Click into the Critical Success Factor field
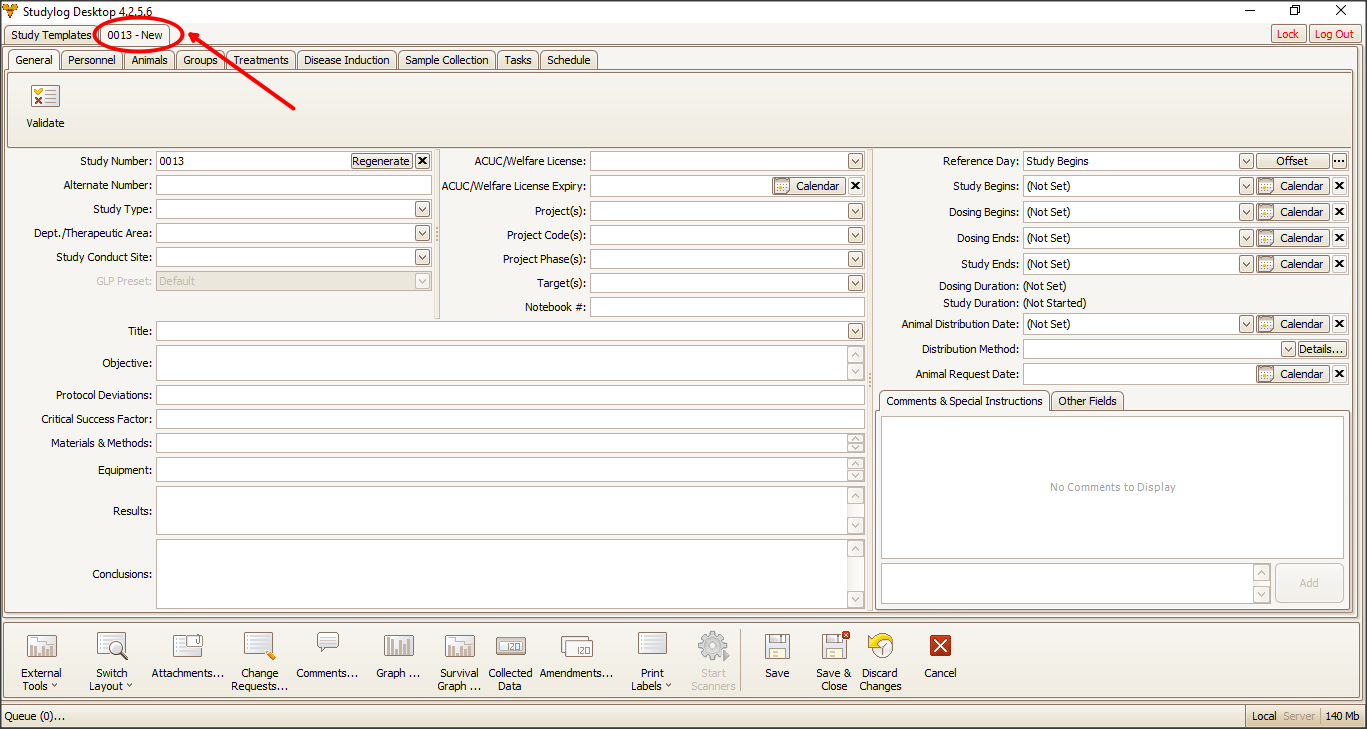This screenshot has height=729, width=1367. [510, 419]
